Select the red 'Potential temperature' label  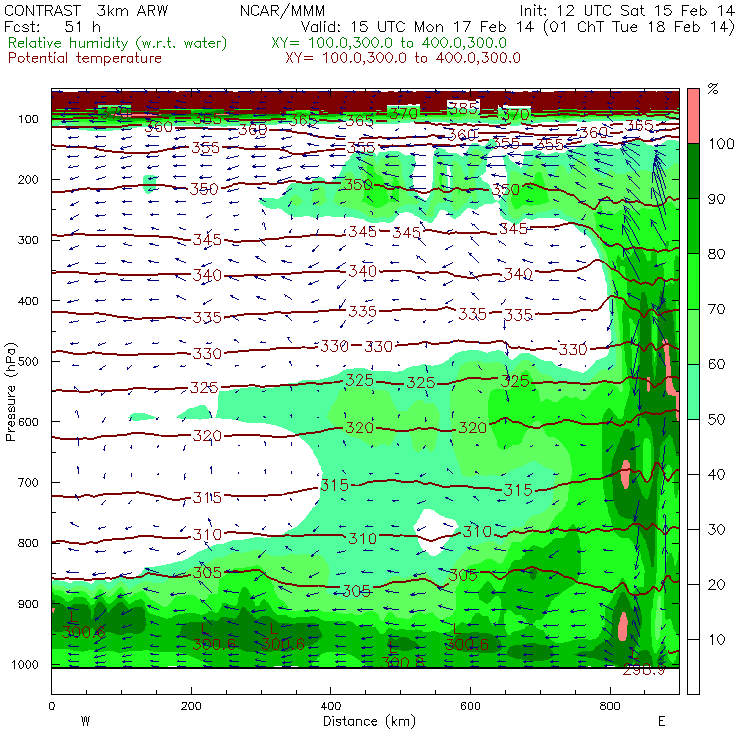[x=85, y=59]
